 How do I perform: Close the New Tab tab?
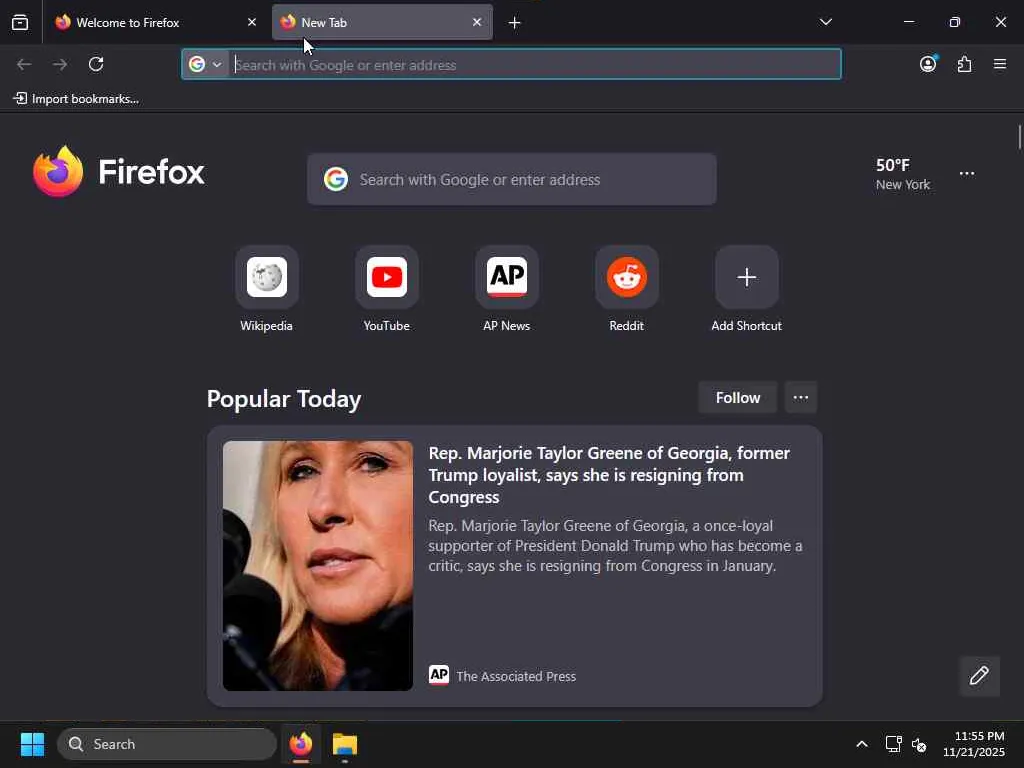pos(477,22)
